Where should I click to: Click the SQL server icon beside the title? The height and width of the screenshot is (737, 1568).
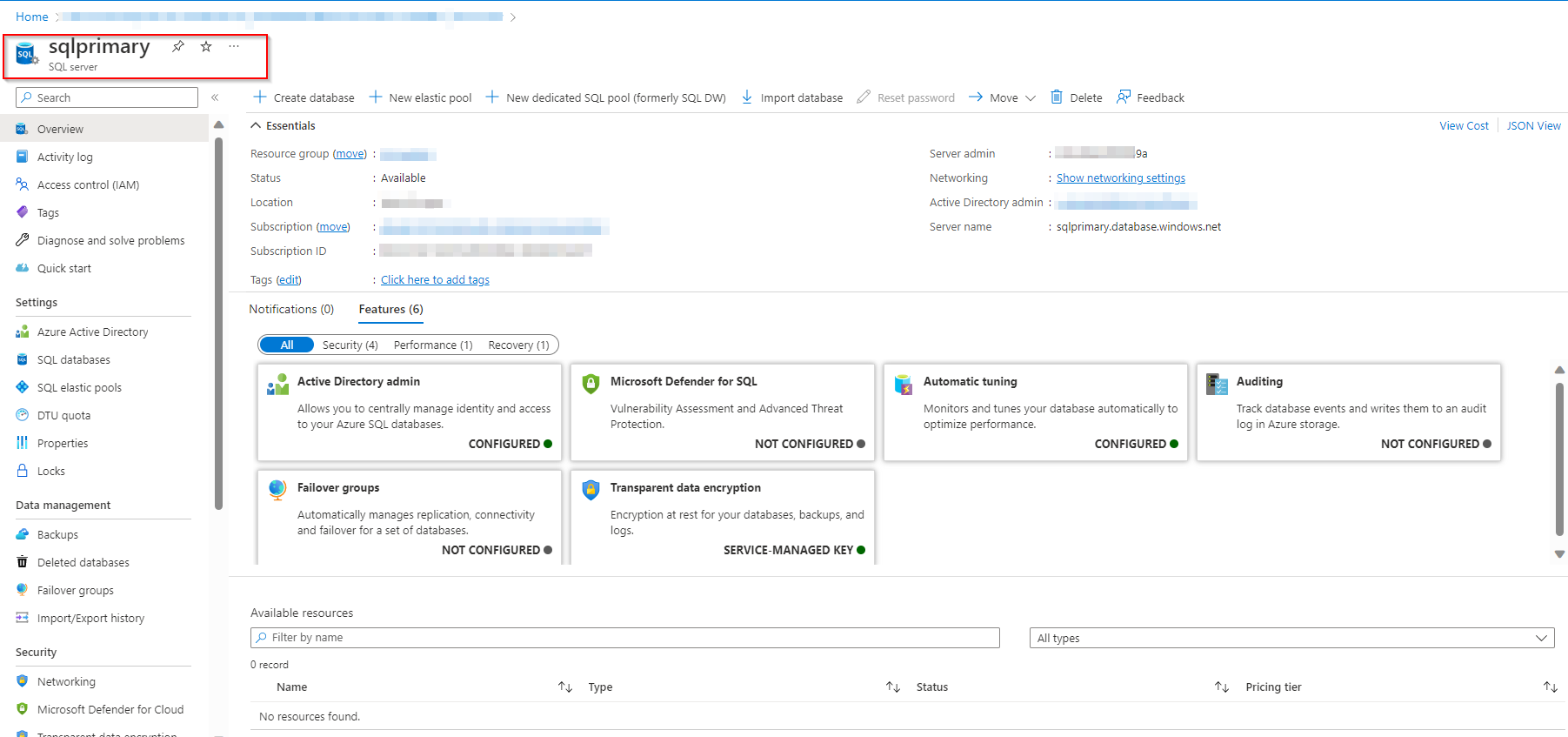pyautogui.click(x=26, y=54)
